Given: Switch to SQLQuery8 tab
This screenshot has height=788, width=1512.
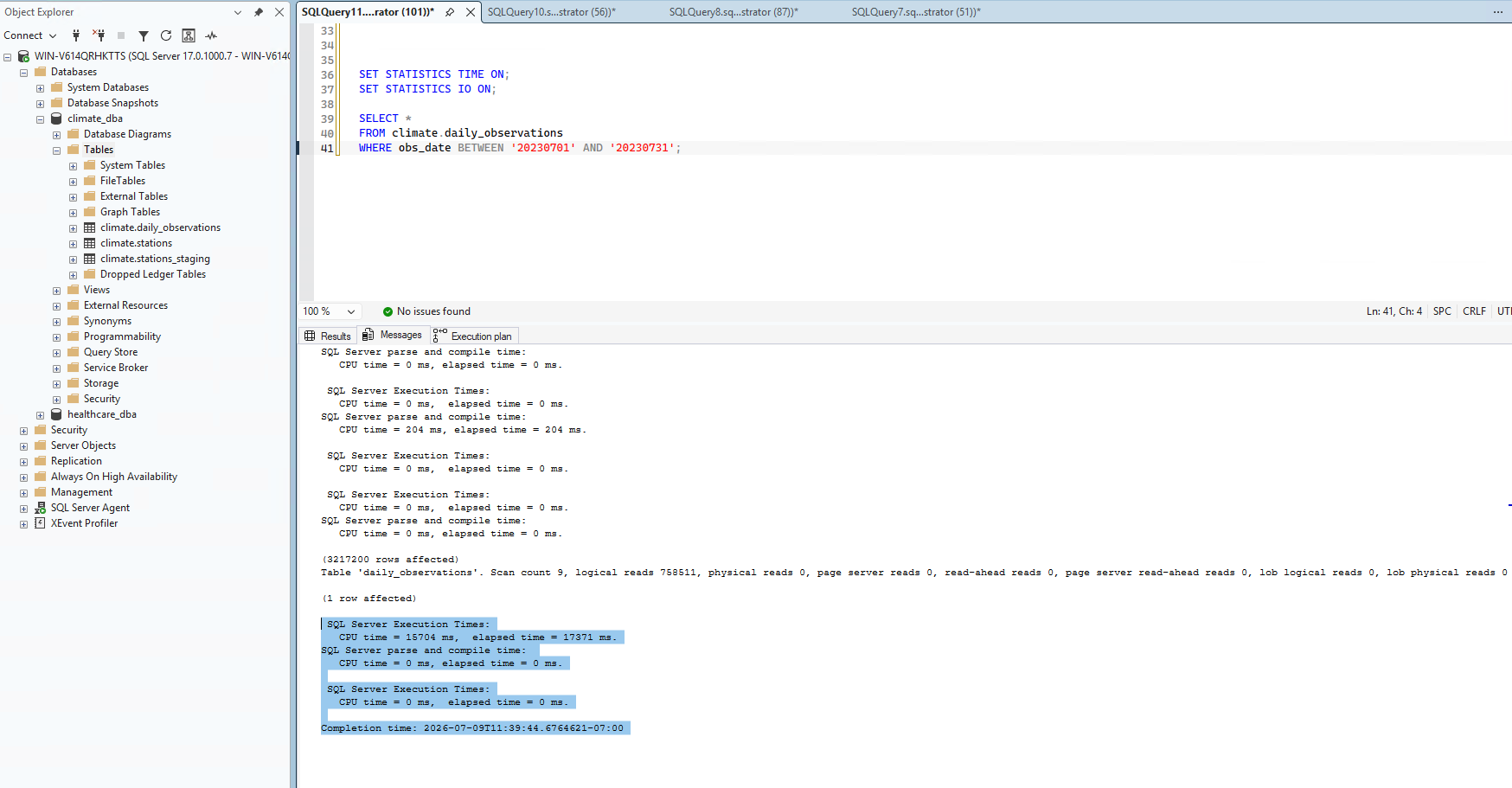Looking at the screenshot, I should tap(734, 12).
